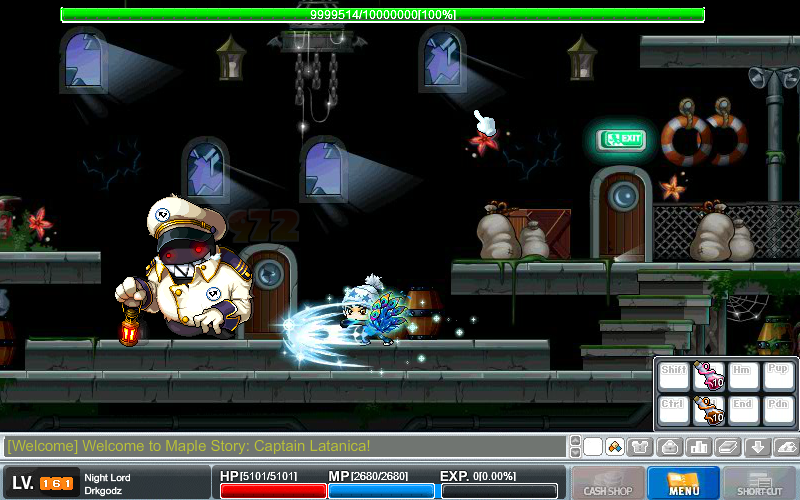Screen dimensions: 800x500
Task: Select the empty Ctrl quickslot
Action: click(x=673, y=410)
